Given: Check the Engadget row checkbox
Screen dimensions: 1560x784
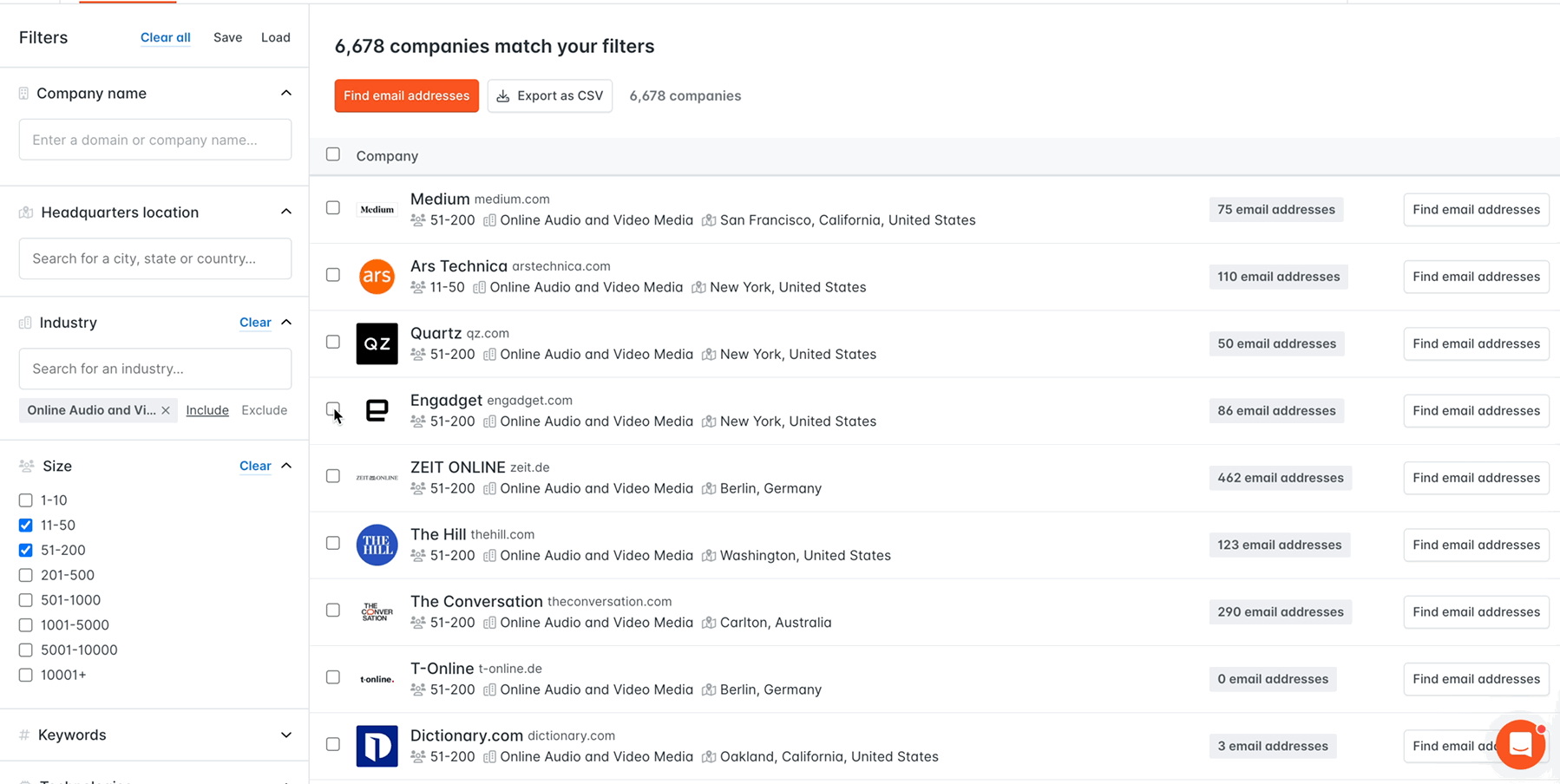Looking at the screenshot, I should pos(333,408).
